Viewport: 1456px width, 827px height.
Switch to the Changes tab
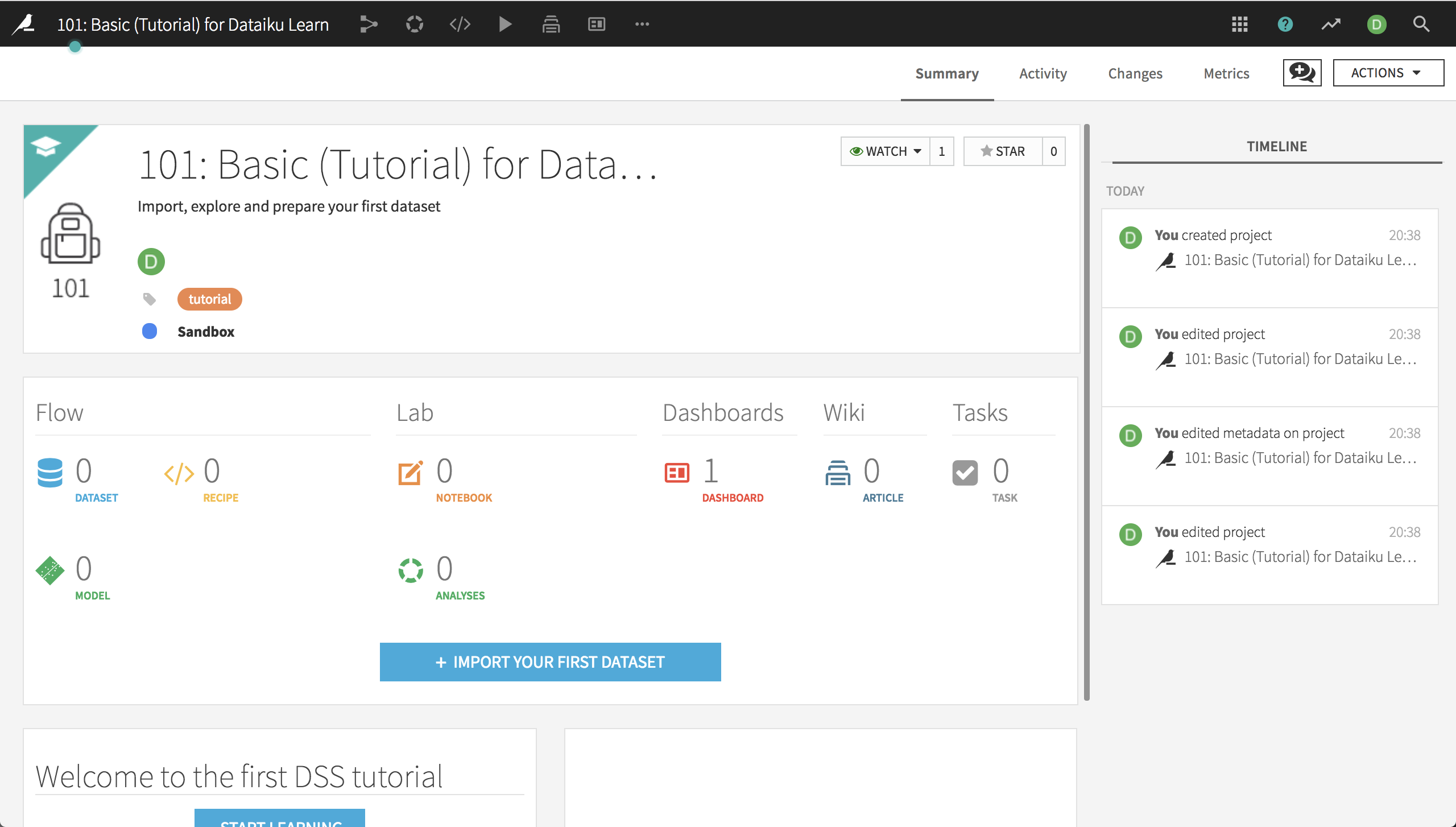click(1135, 73)
